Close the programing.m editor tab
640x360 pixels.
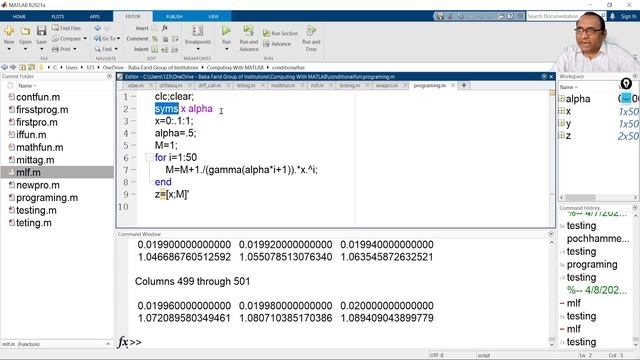pos(453,86)
